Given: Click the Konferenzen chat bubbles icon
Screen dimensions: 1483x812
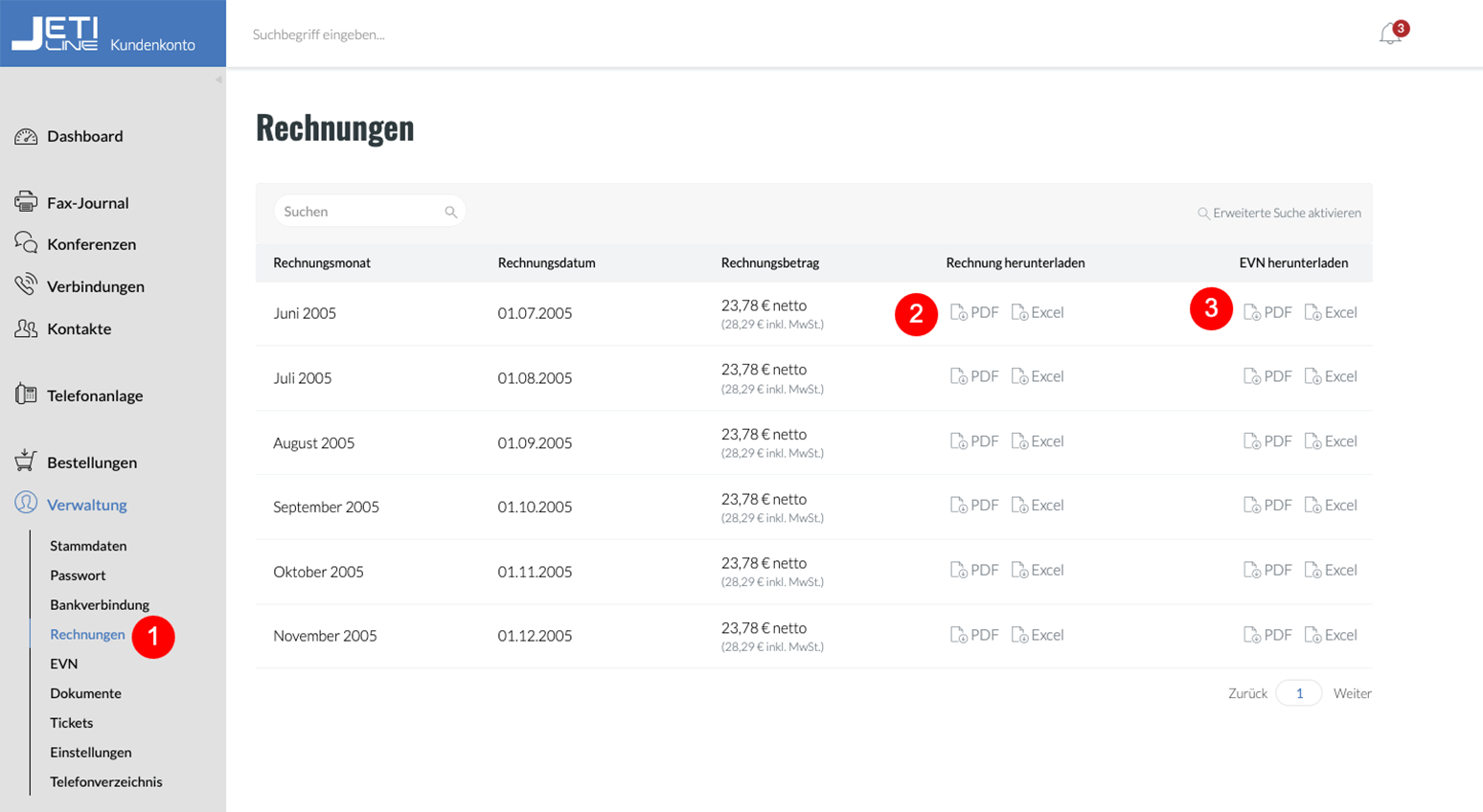Looking at the screenshot, I should (x=26, y=243).
